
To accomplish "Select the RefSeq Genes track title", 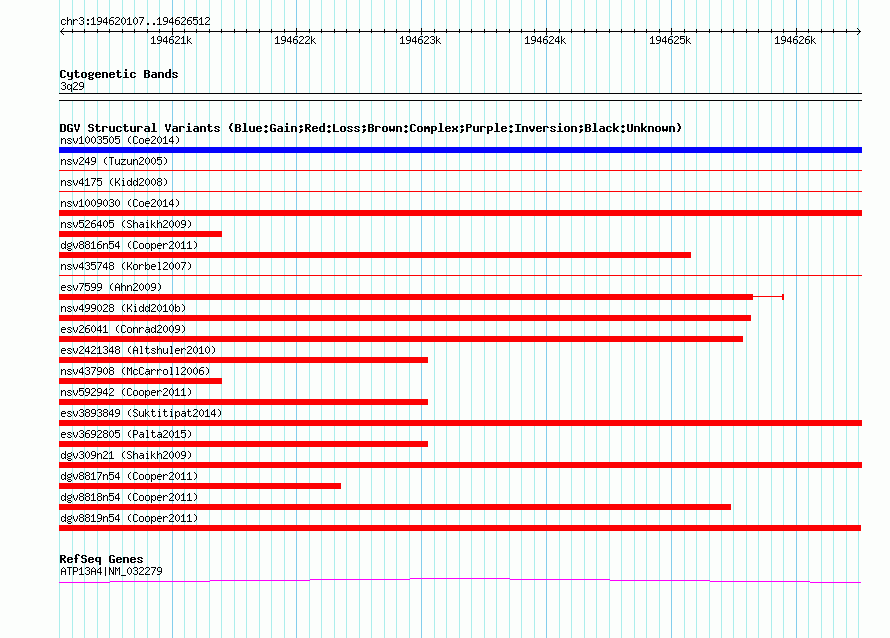I will coord(101,559).
